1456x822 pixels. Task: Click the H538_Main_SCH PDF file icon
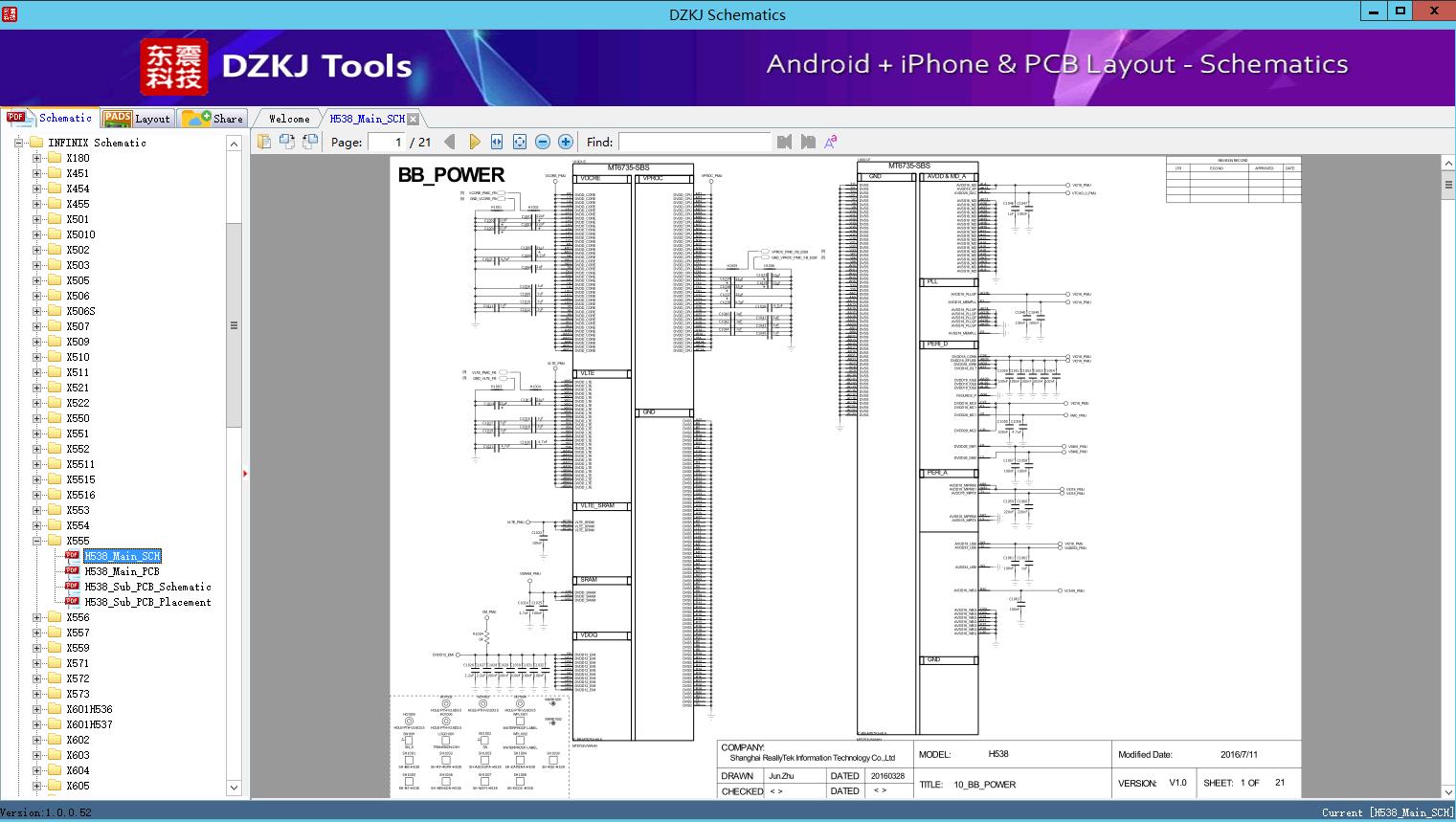pos(72,556)
